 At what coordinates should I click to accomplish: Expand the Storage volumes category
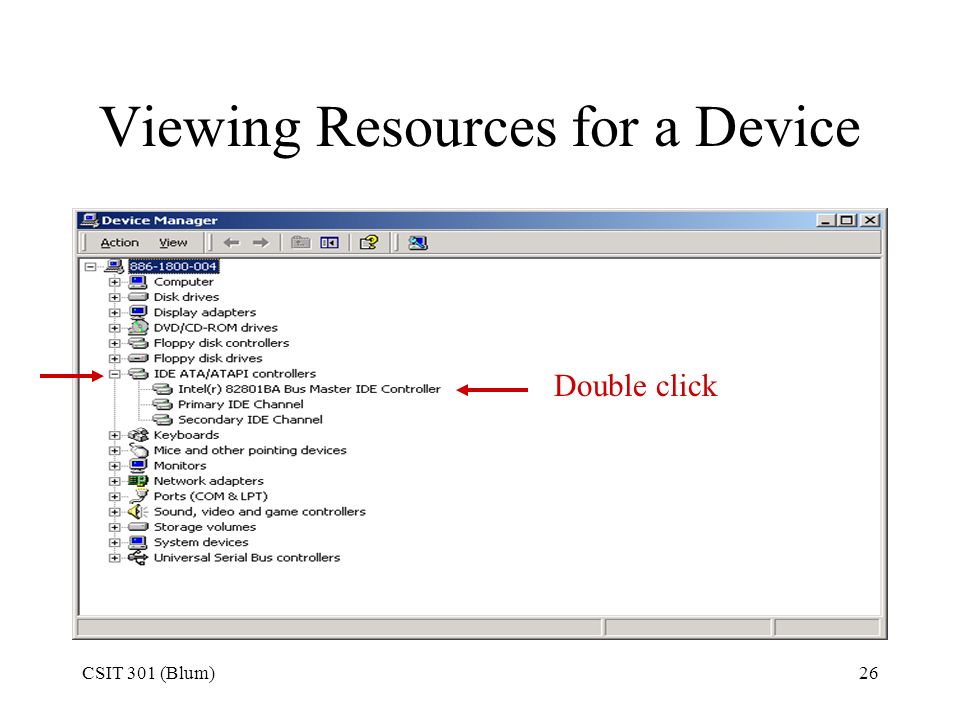coord(114,527)
